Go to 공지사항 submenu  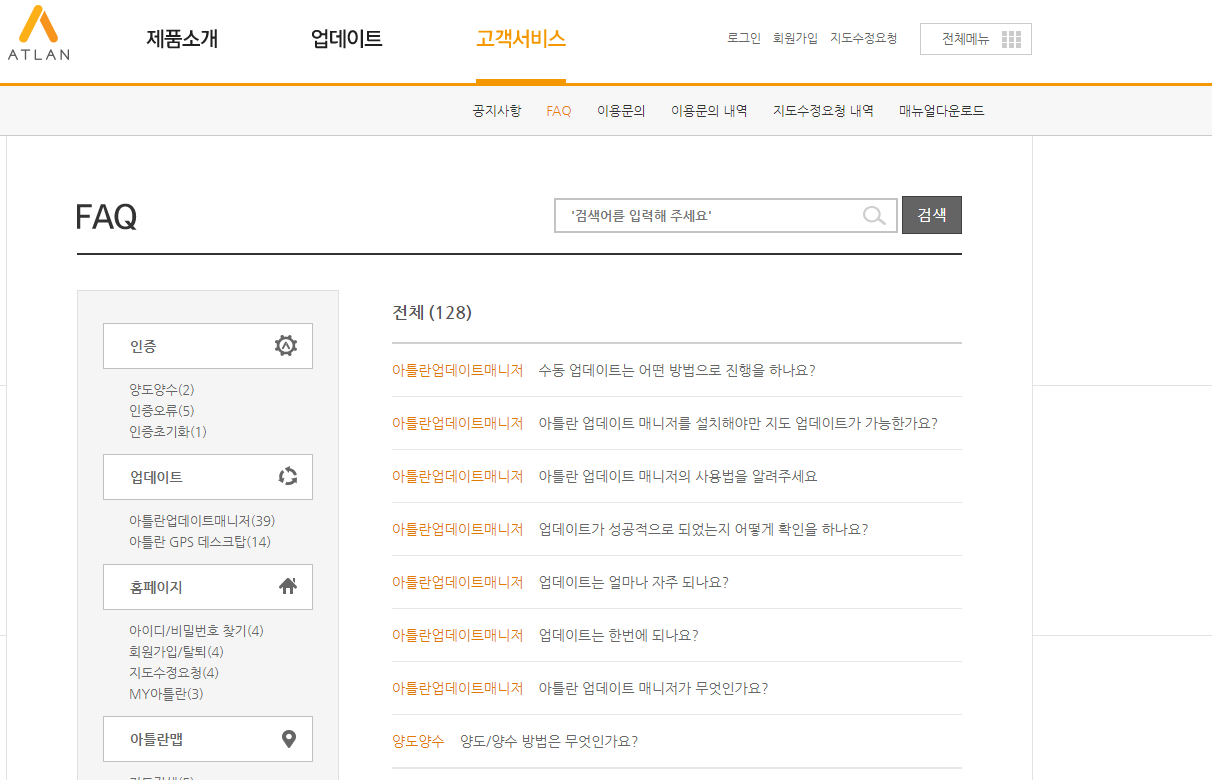pyautogui.click(x=497, y=111)
